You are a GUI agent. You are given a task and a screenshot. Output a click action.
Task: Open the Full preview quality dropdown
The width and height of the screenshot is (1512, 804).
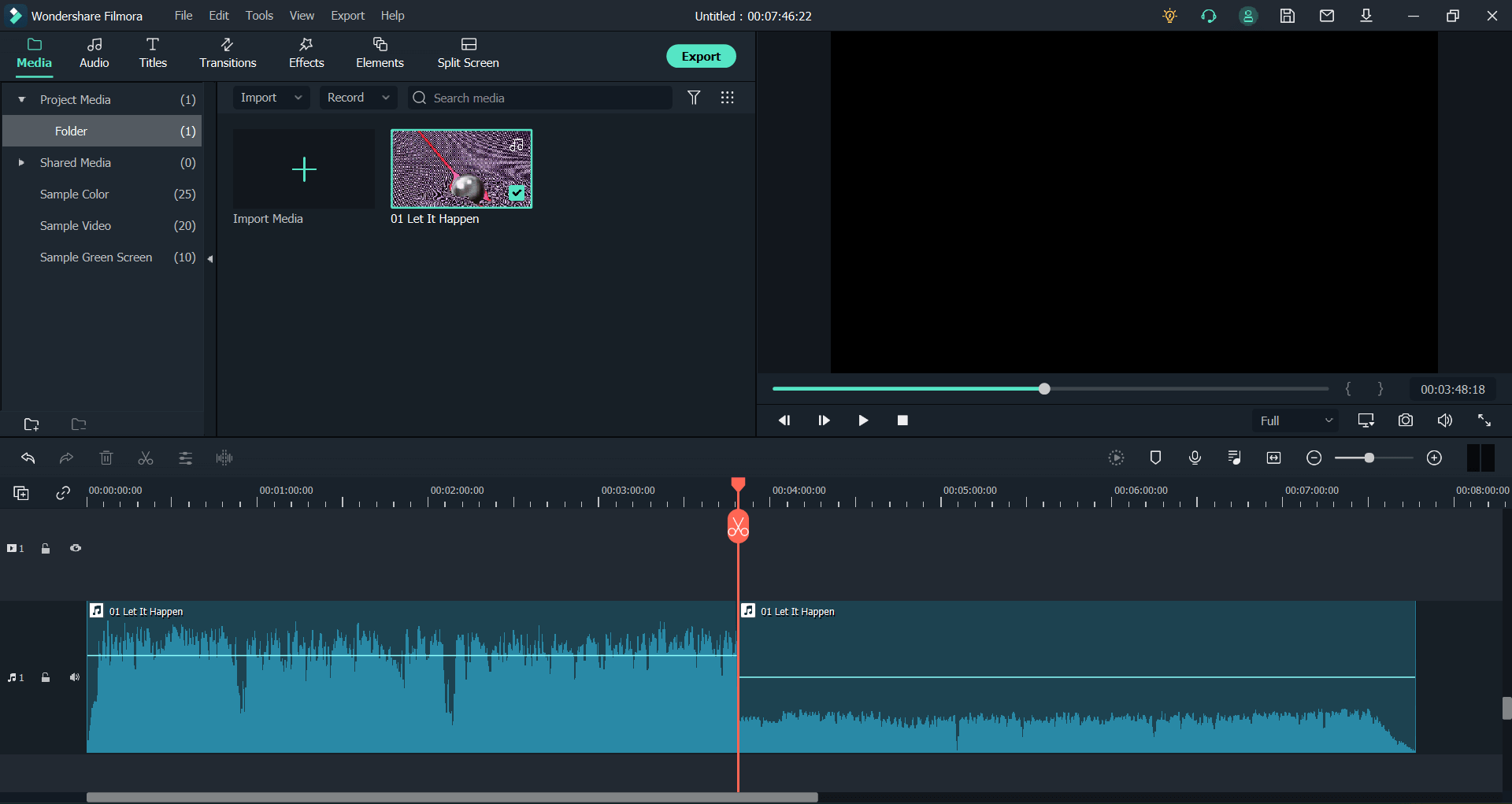point(1295,421)
